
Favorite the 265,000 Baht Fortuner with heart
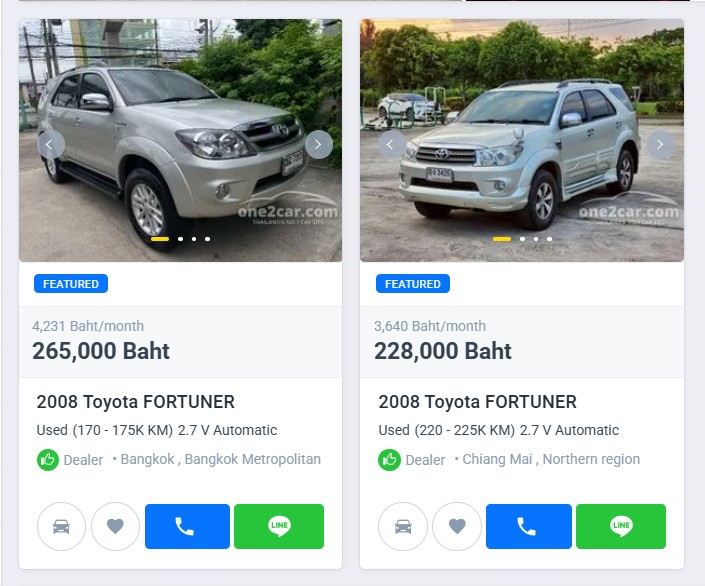(x=115, y=526)
